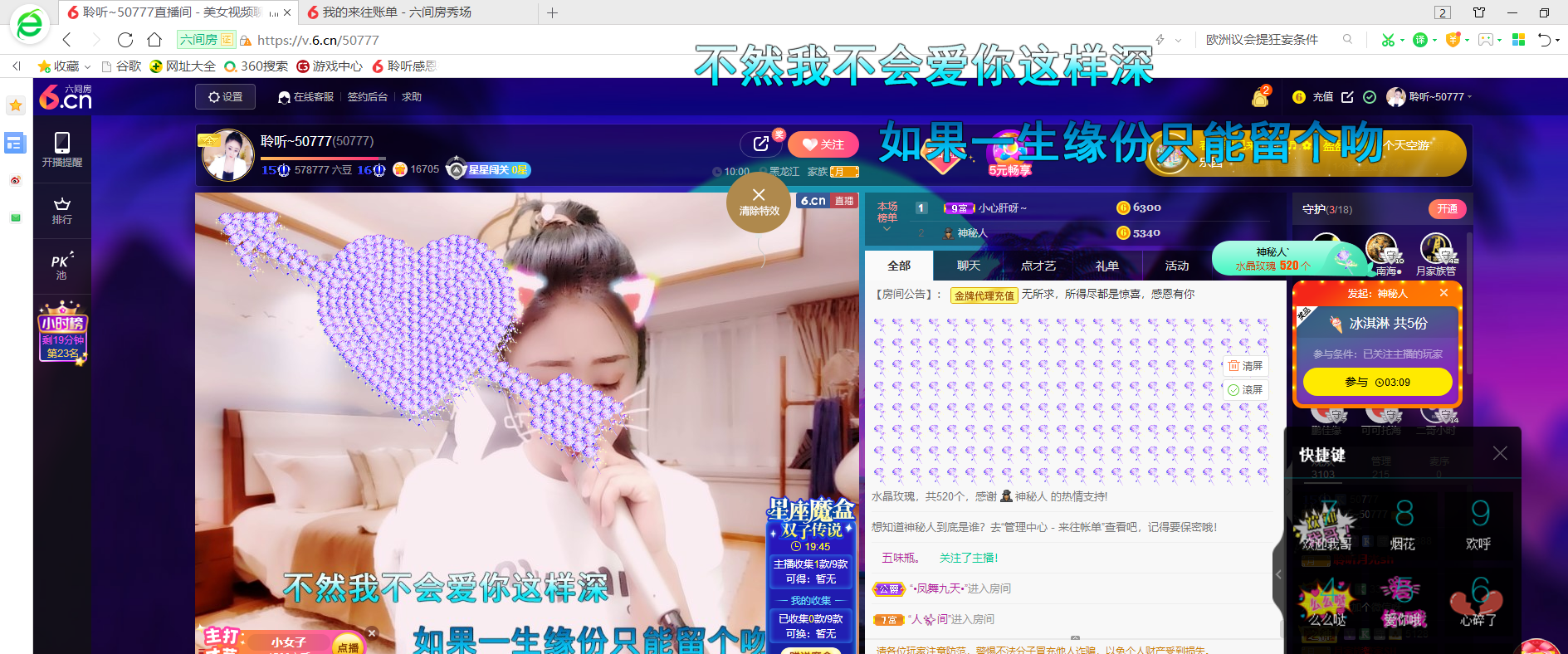
Task: Click the Weibo icon in browser sidebar
Action: pyautogui.click(x=15, y=180)
